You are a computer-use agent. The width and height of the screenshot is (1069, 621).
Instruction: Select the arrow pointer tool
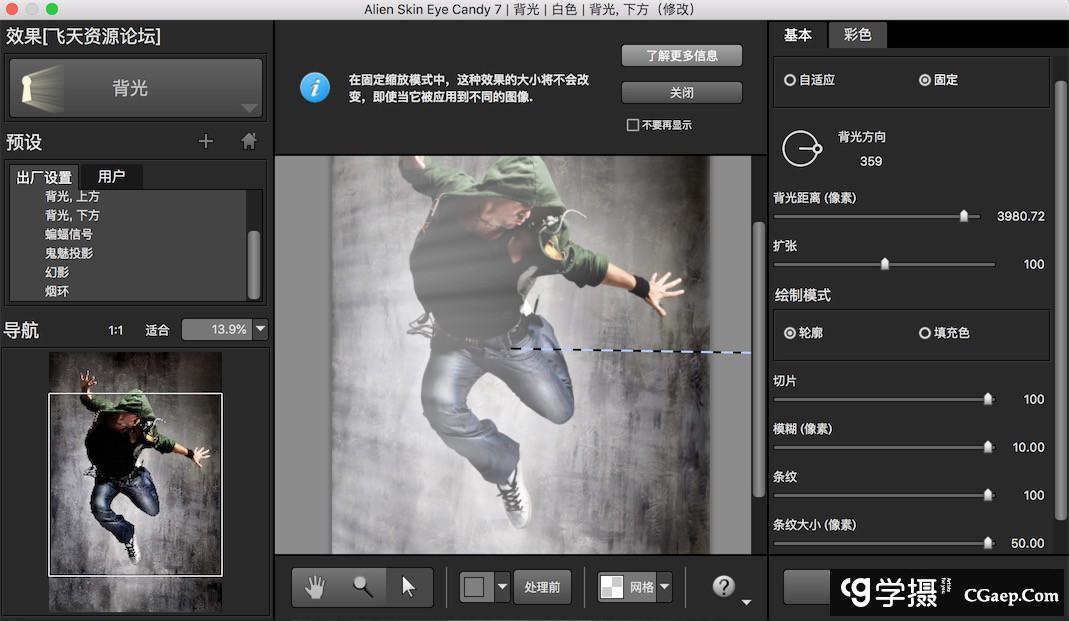tap(408, 587)
